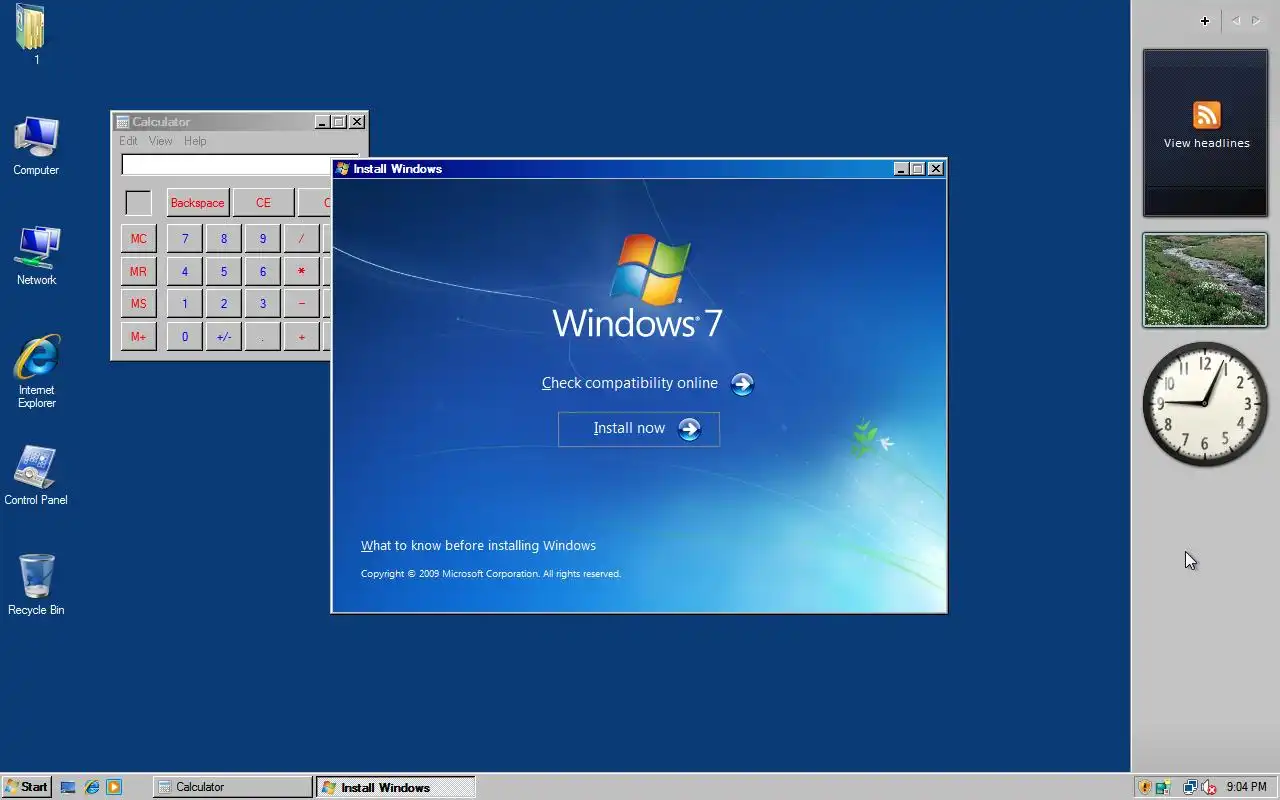Click the Install now button
This screenshot has height=800, width=1280.
638,429
